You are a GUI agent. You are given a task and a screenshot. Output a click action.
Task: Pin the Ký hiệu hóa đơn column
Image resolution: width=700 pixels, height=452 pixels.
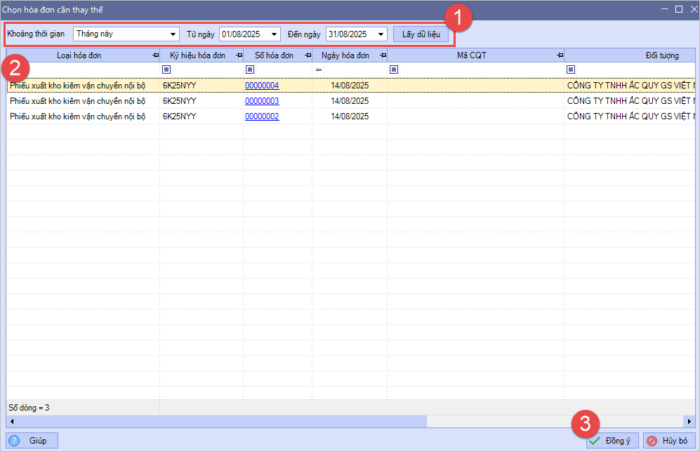[x=238, y=55]
